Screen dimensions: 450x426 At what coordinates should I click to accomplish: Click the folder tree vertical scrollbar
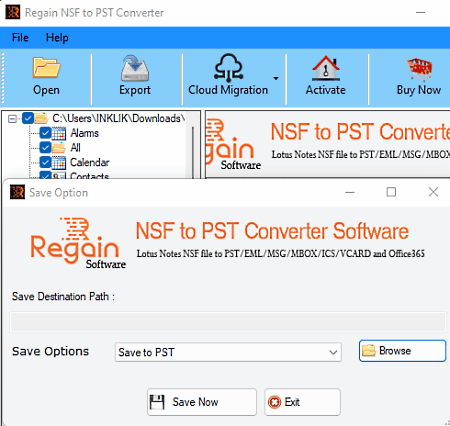tap(193, 152)
